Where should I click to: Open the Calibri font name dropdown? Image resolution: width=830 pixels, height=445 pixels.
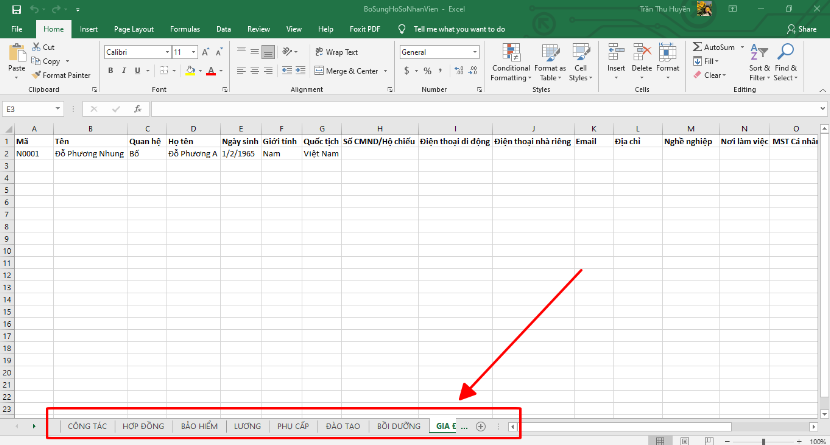tap(165, 52)
